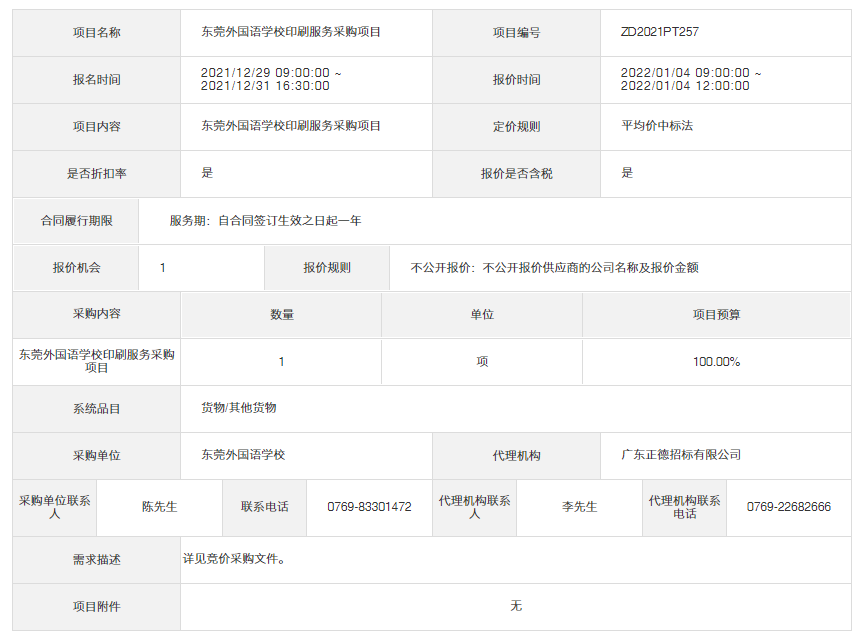The width and height of the screenshot is (863, 644).
Task: Click the 代理机构 label
Action: pyautogui.click(x=516, y=456)
